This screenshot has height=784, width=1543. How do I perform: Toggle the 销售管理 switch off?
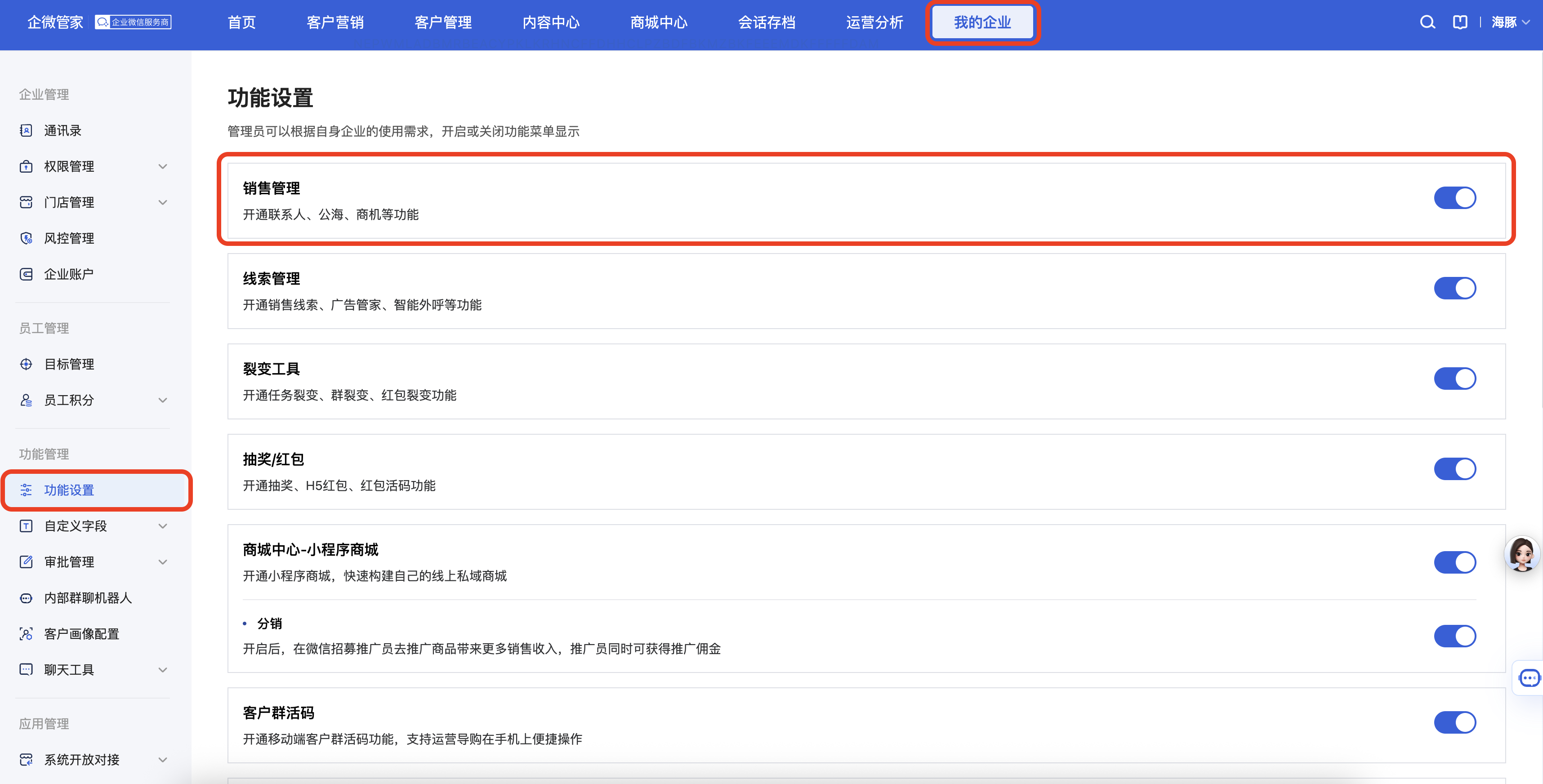point(1455,198)
